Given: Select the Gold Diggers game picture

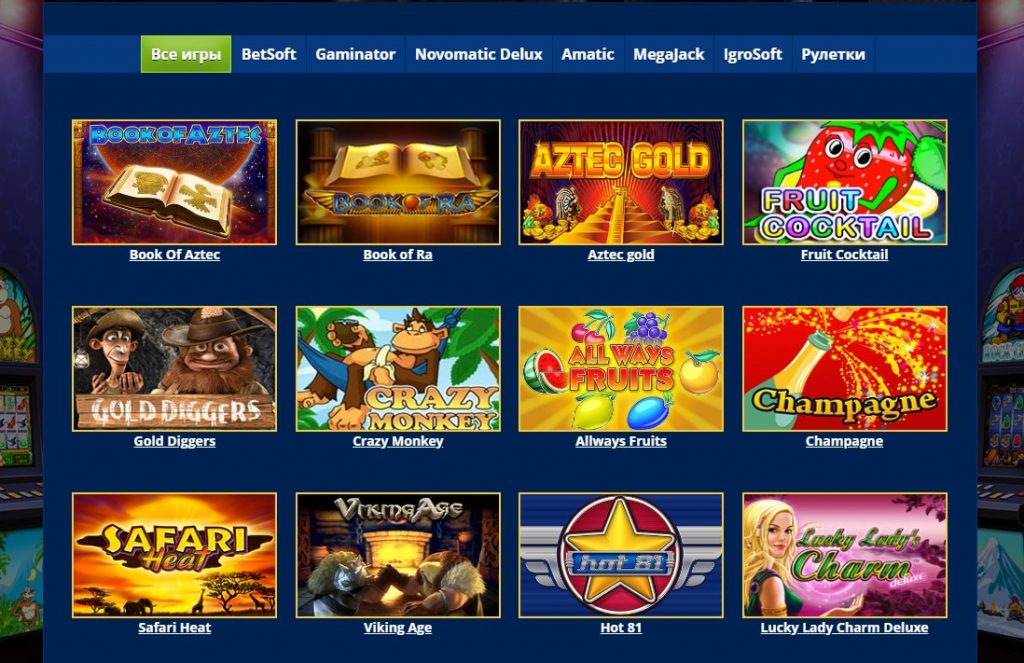Looking at the screenshot, I should coord(174,369).
